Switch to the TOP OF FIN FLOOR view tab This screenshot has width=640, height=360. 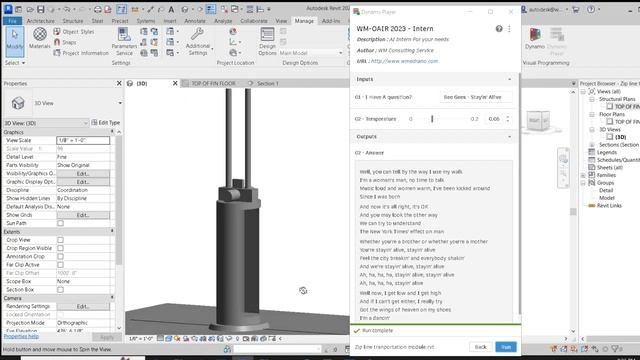(x=213, y=83)
